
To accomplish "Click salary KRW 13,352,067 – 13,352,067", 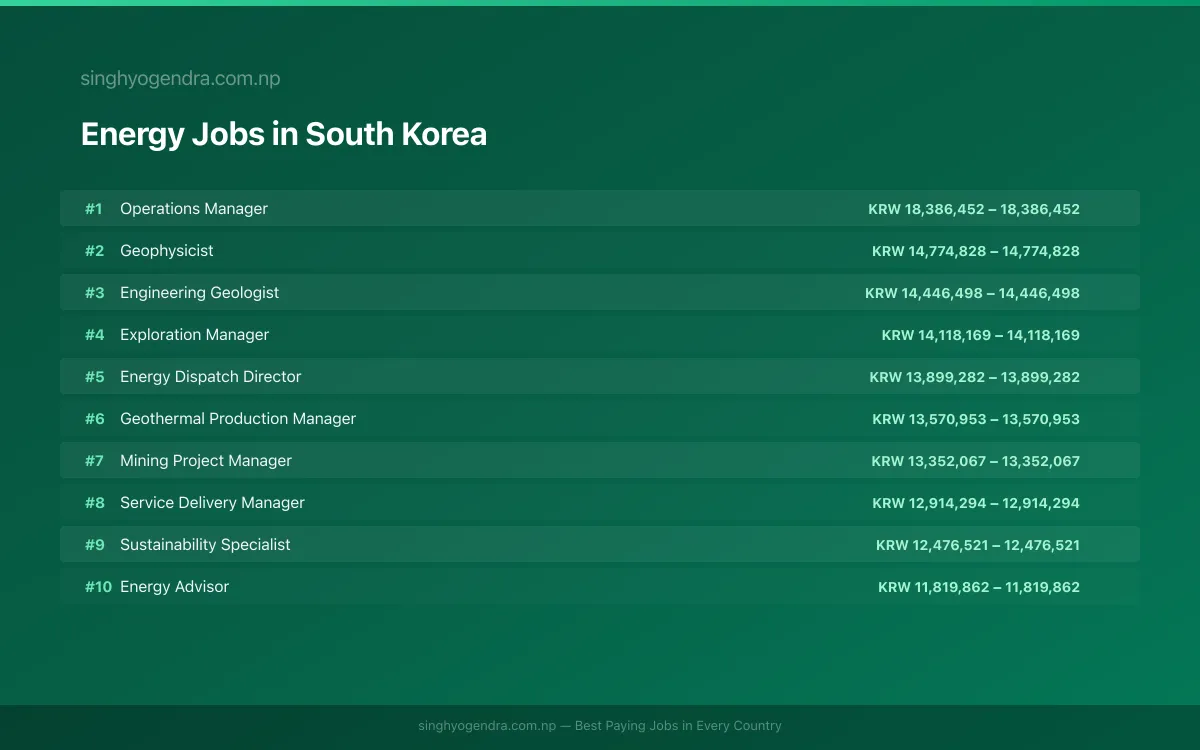I will click(976, 461).
